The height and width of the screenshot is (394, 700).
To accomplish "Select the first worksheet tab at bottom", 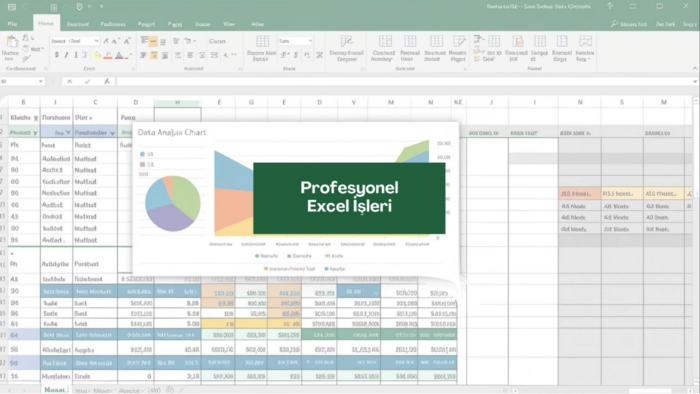I will point(55,390).
